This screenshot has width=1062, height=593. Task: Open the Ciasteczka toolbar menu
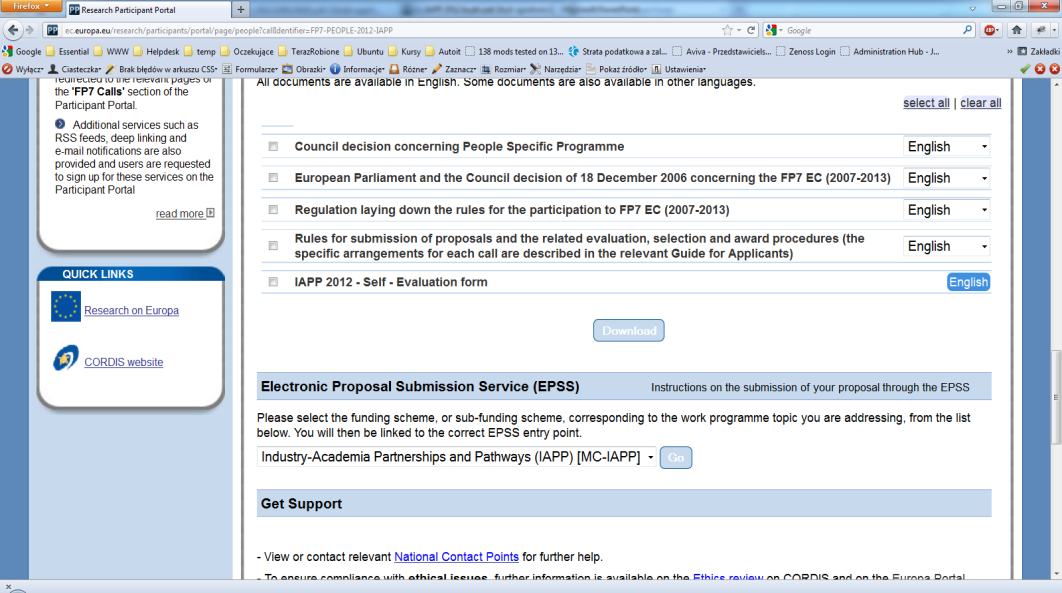coord(75,69)
